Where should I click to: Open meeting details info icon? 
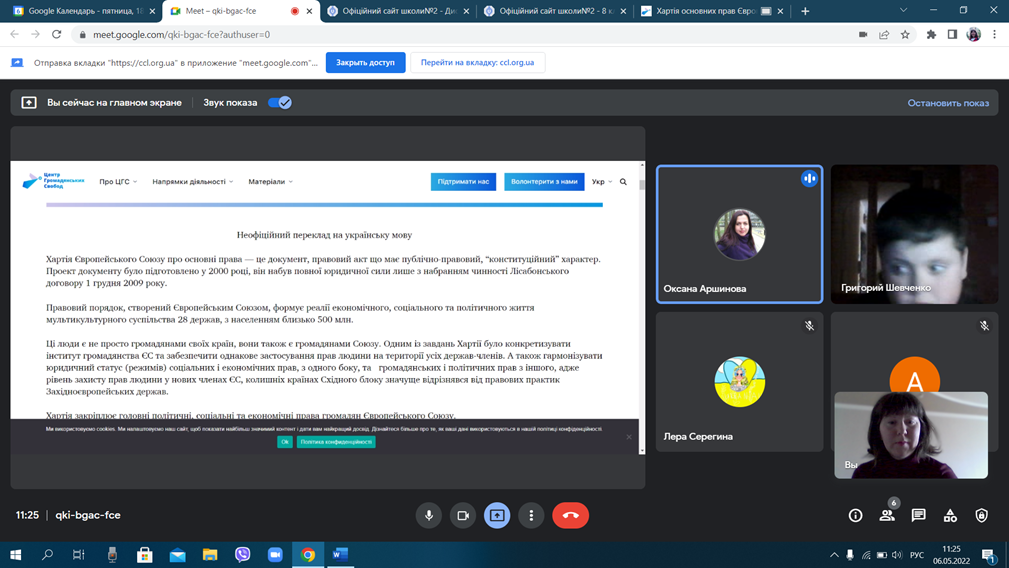(x=855, y=515)
